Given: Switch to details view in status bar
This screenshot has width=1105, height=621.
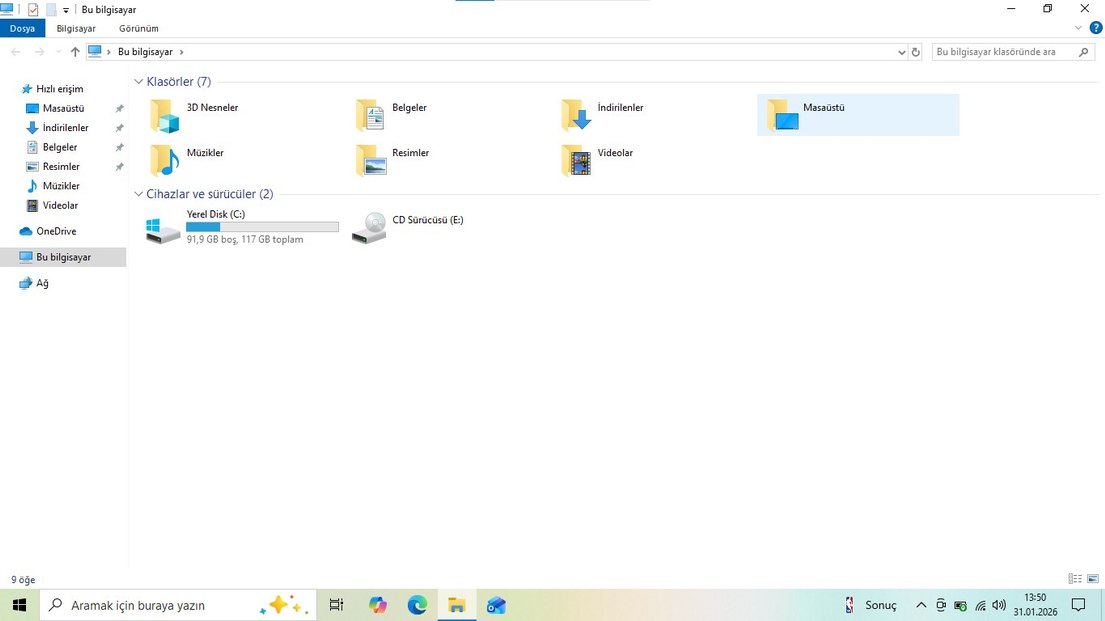Looking at the screenshot, I should [1075, 579].
